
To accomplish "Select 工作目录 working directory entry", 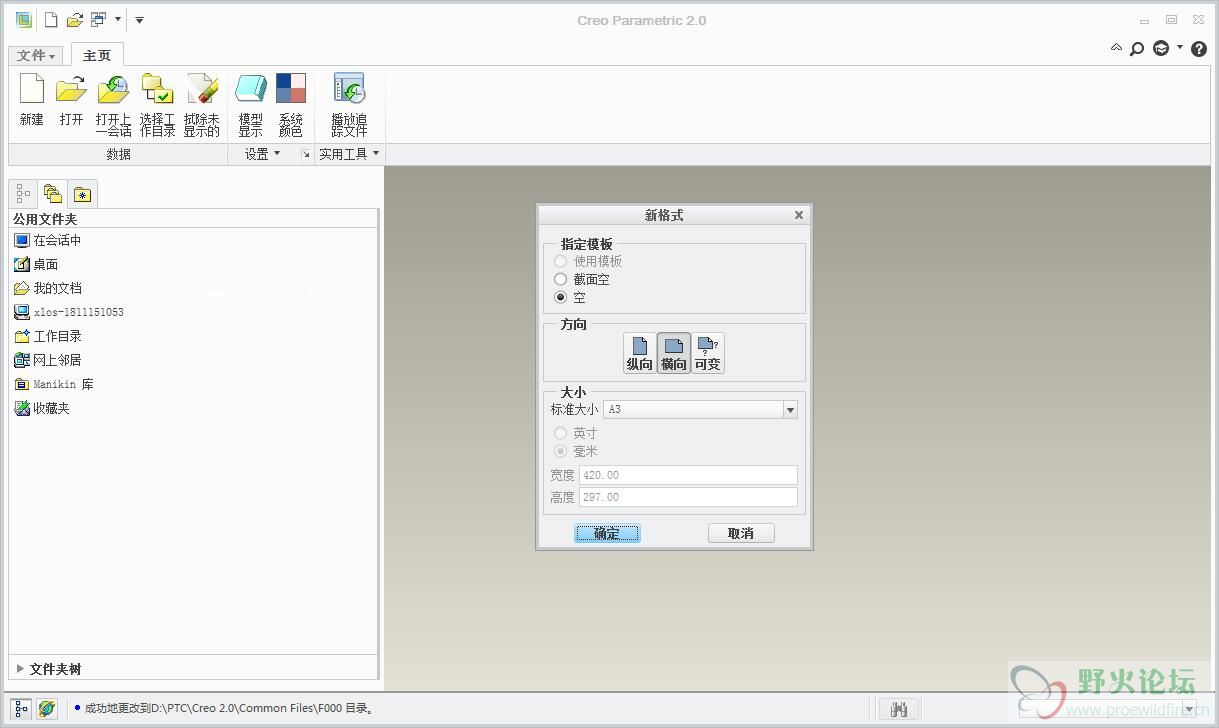I will click(x=48, y=336).
